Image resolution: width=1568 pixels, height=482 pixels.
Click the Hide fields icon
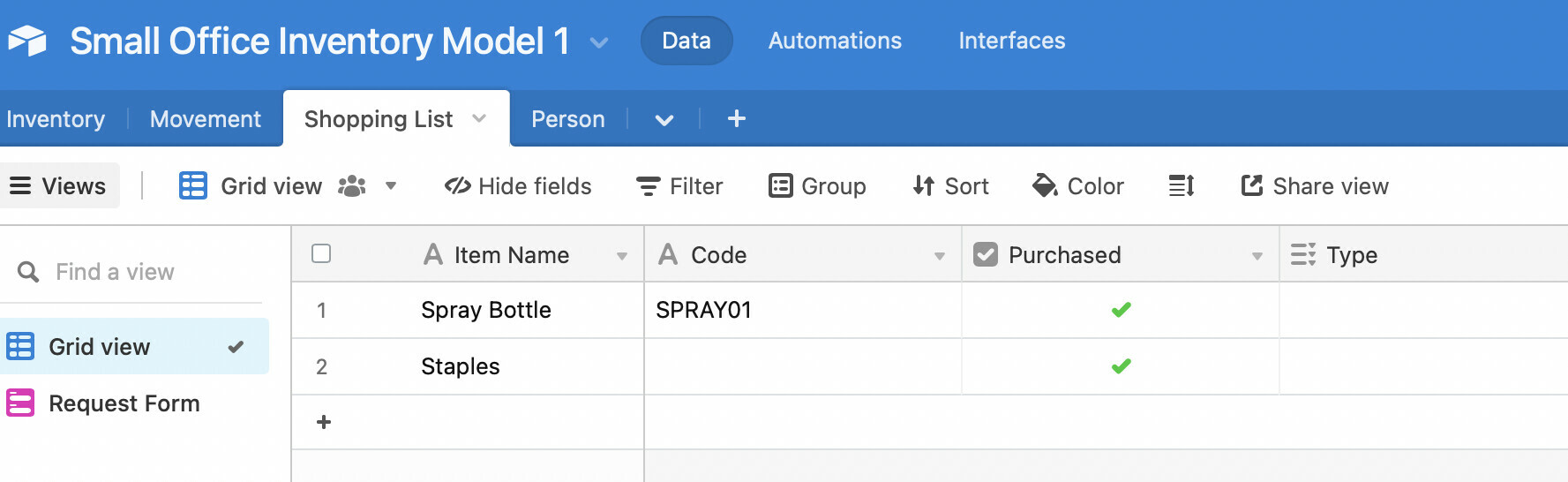pyautogui.click(x=457, y=186)
